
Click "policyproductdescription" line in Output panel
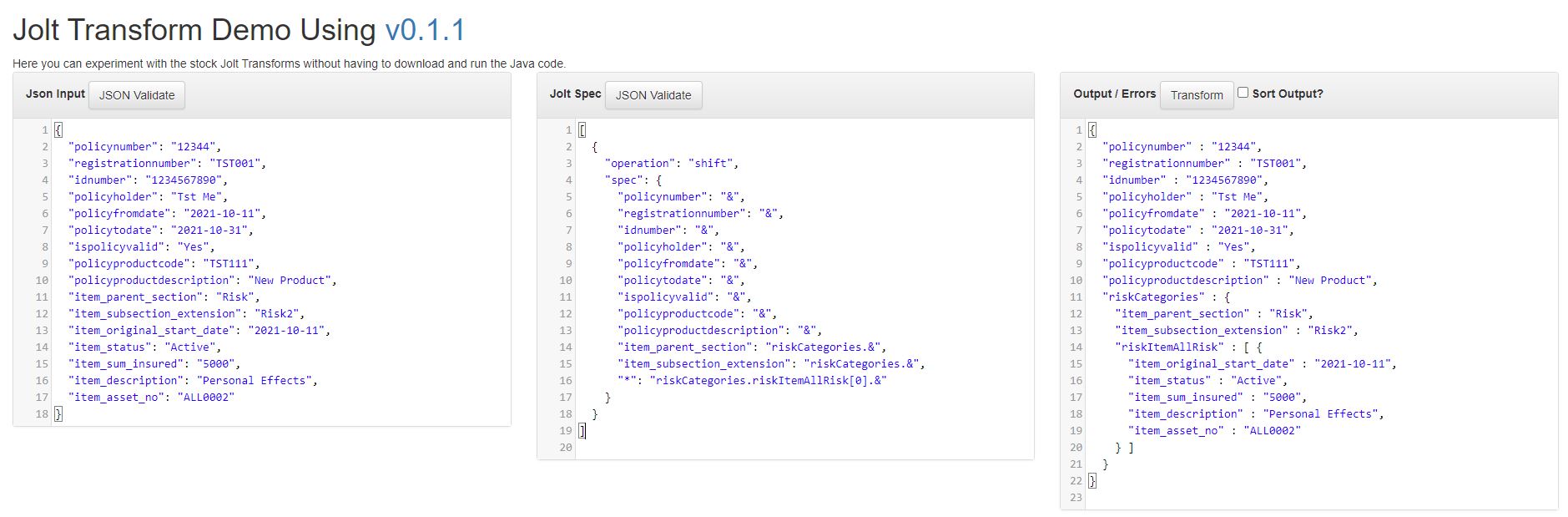[x=1240, y=281]
